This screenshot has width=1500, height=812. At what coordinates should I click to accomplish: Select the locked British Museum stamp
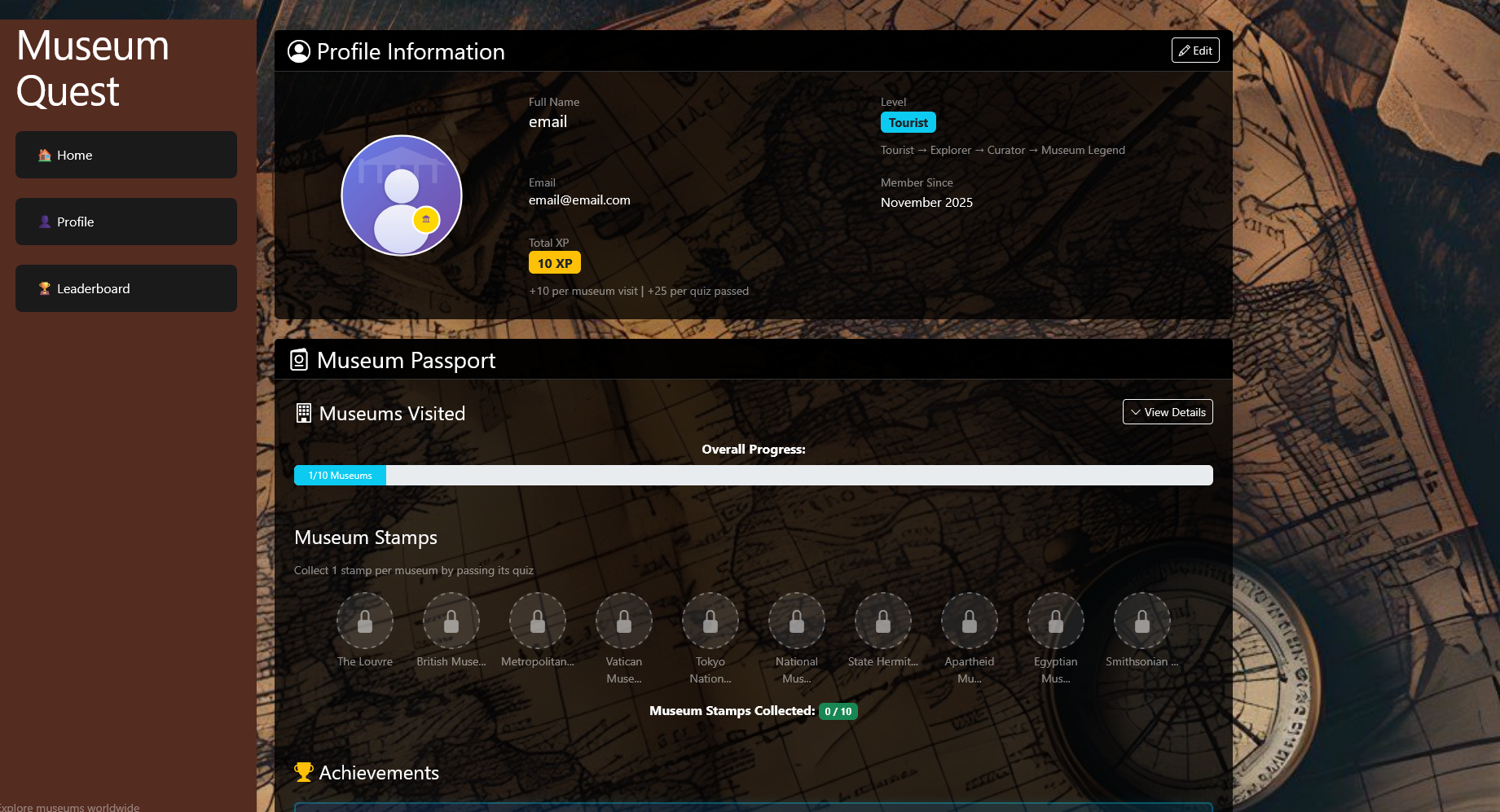coord(451,621)
